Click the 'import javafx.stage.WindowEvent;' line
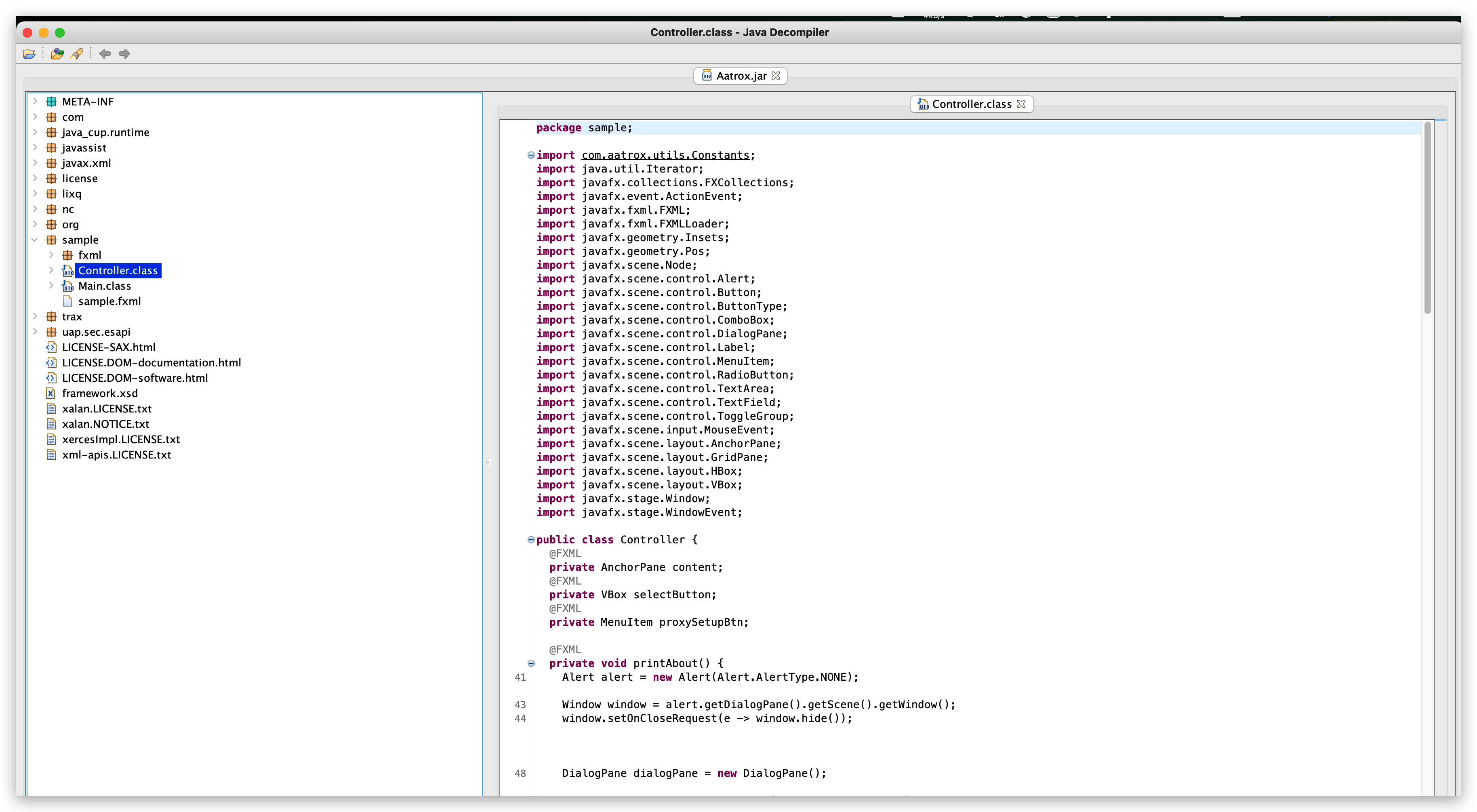 (639, 512)
